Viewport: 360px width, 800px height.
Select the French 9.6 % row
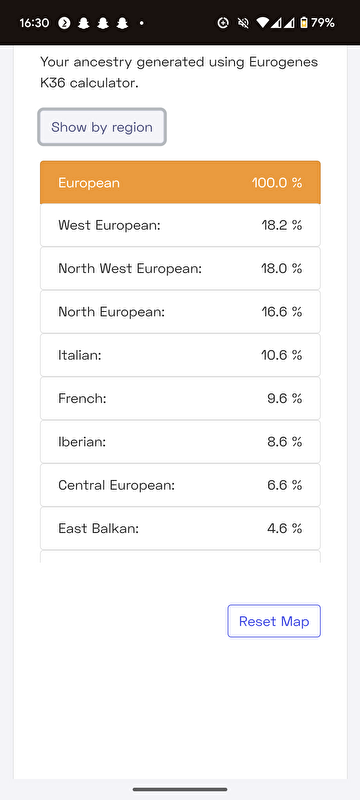click(x=181, y=398)
